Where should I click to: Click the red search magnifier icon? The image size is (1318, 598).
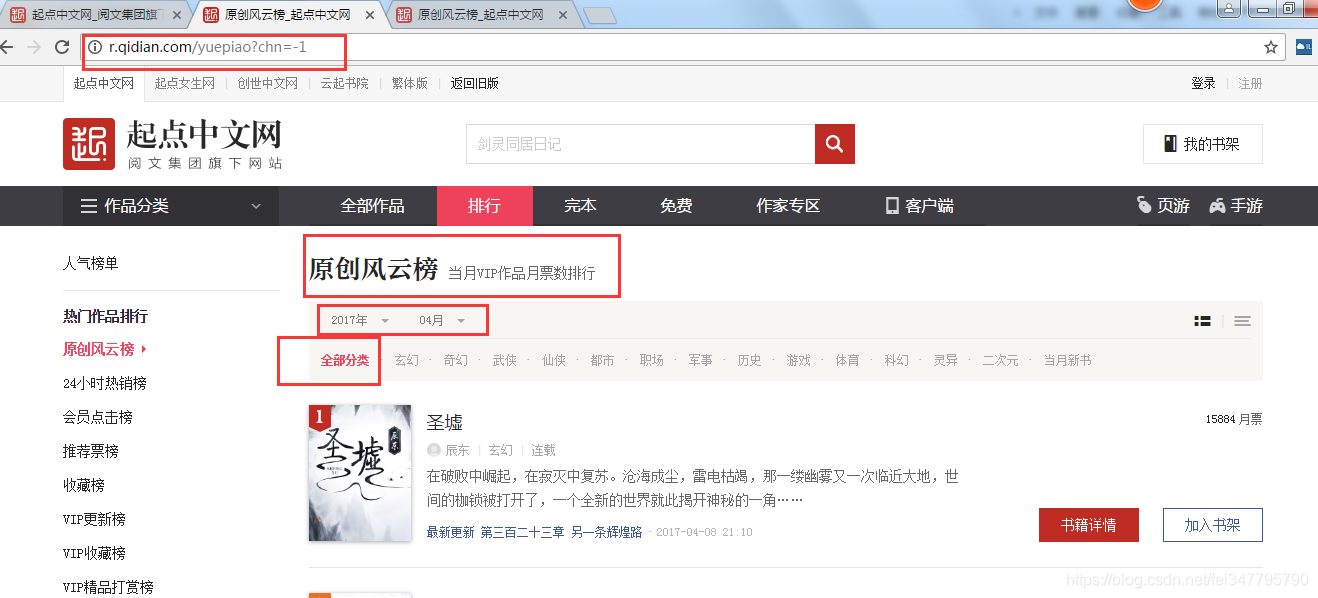835,143
